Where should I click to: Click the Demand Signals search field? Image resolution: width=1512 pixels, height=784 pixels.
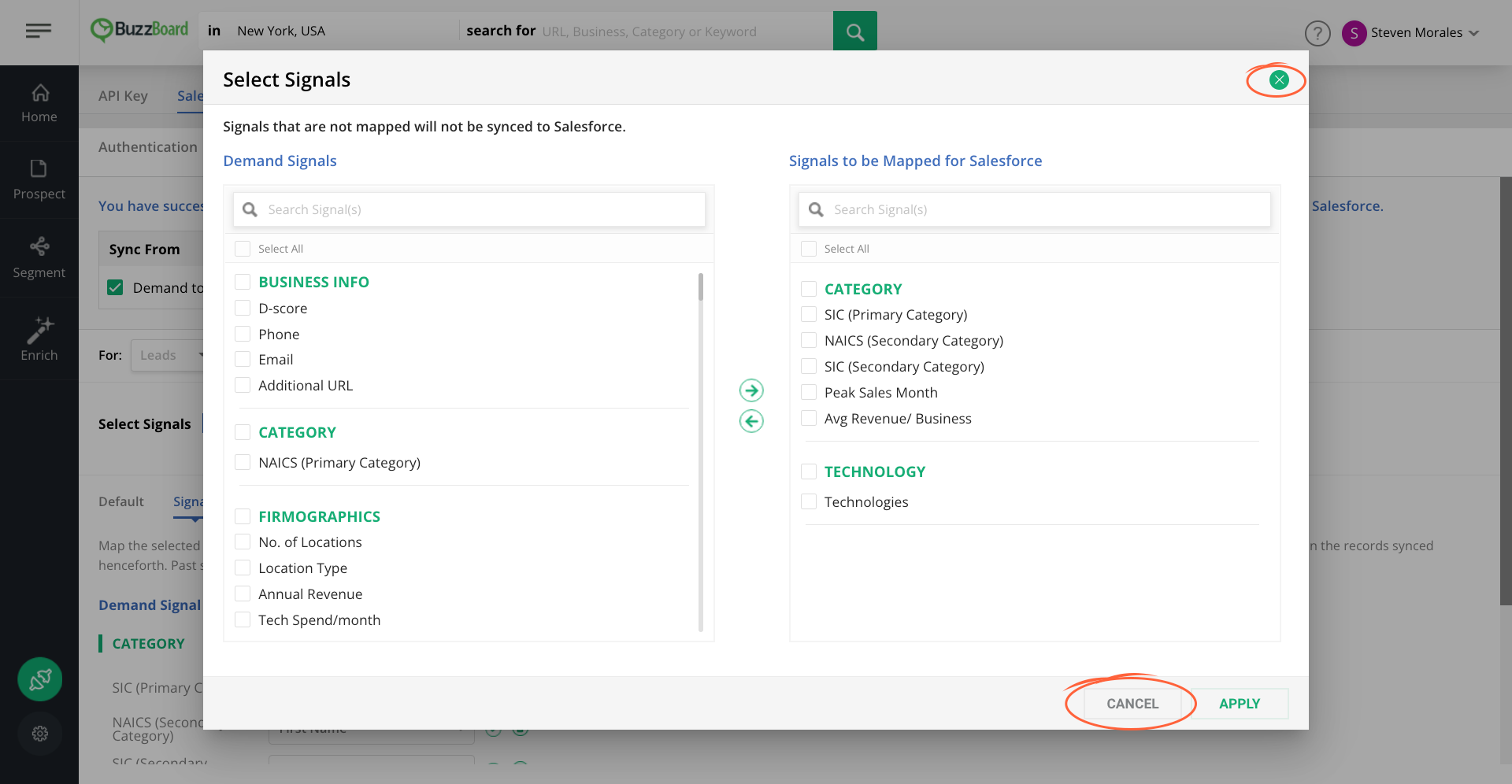pyautogui.click(x=469, y=209)
